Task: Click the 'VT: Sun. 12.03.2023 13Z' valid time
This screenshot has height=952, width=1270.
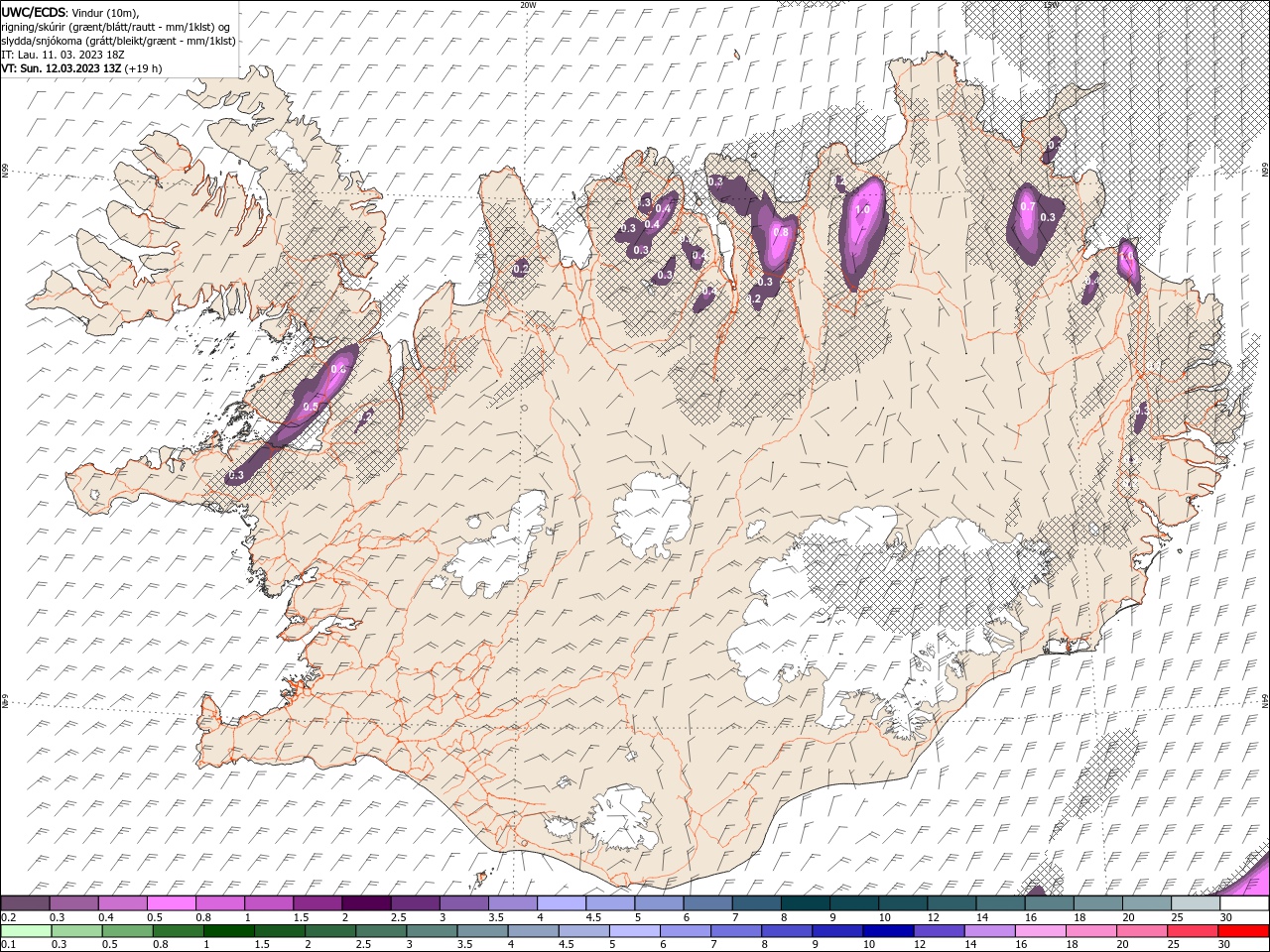Action: click(62, 68)
